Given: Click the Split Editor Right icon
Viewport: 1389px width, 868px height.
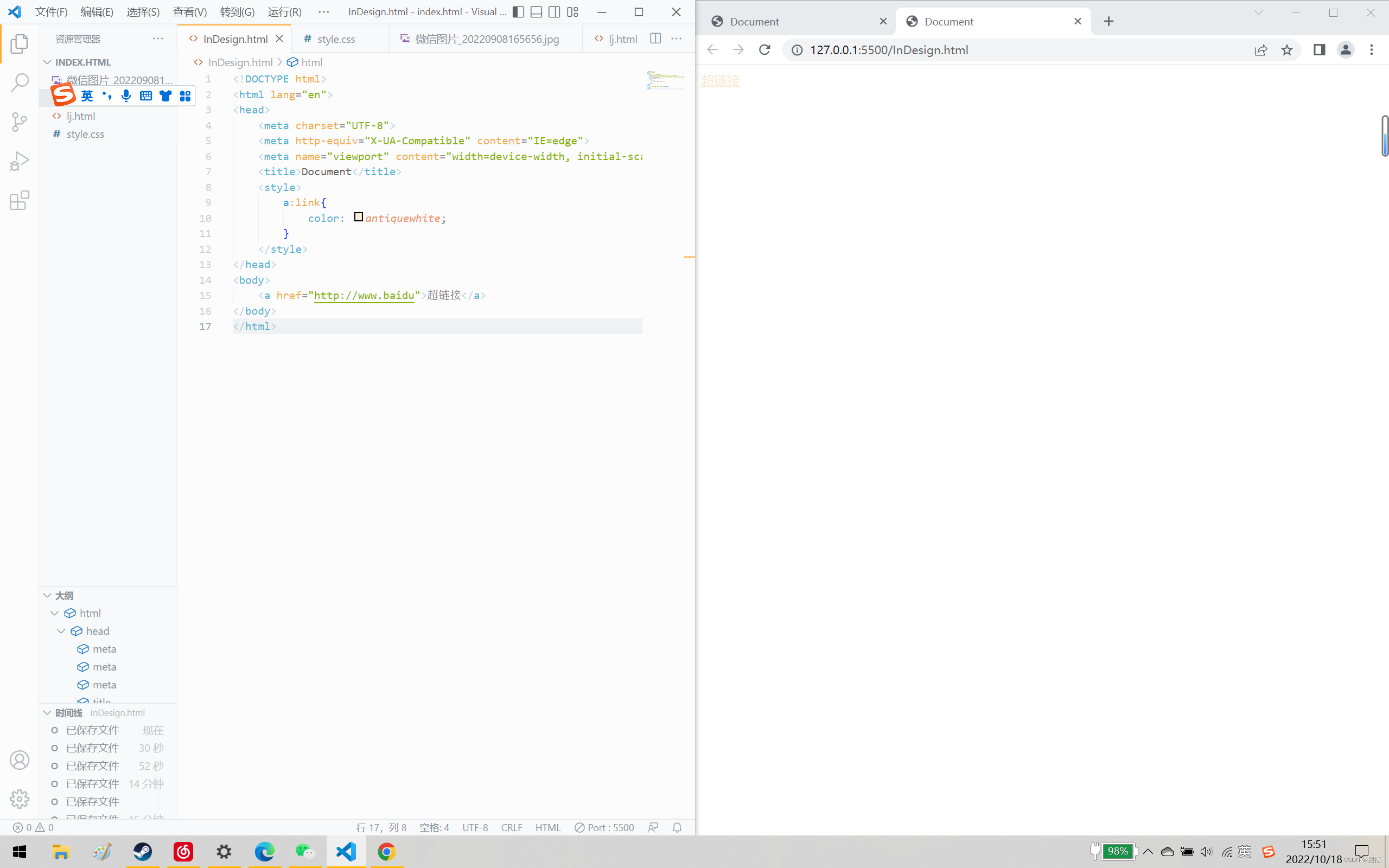Looking at the screenshot, I should click(655, 39).
